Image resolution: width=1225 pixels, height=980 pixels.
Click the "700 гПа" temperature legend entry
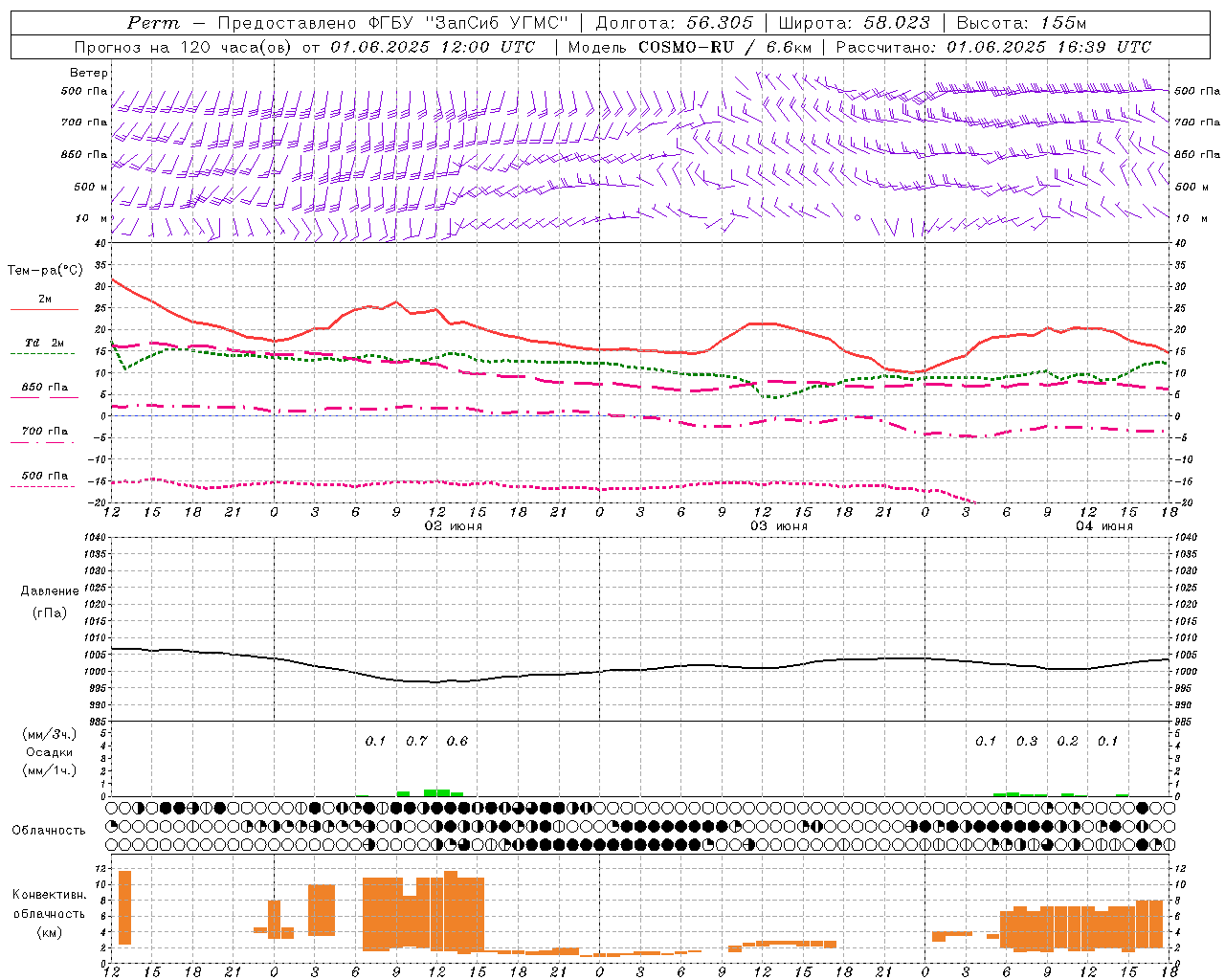[44, 431]
